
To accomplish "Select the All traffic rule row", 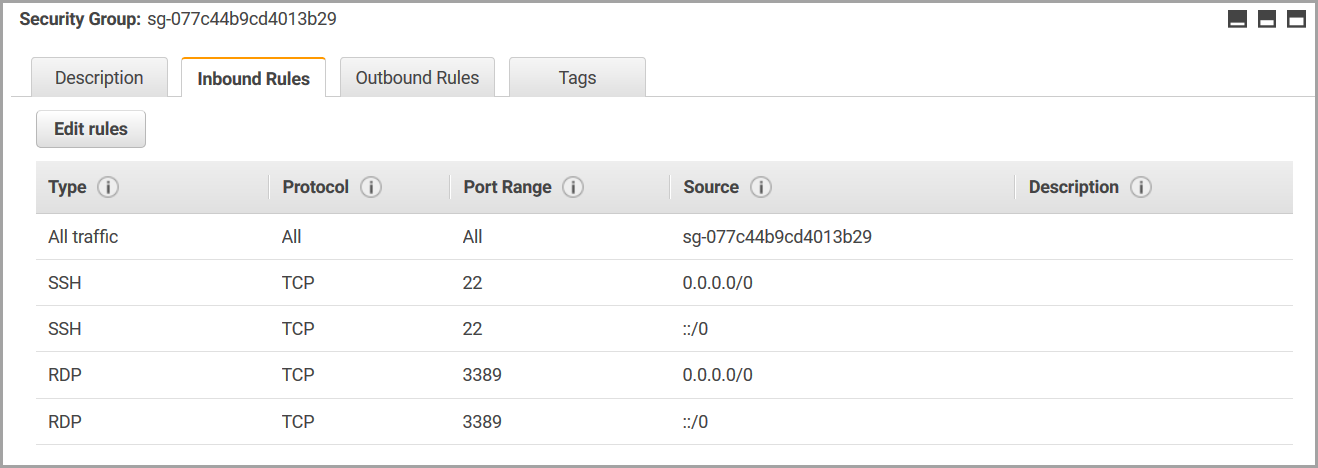I will coord(83,237).
